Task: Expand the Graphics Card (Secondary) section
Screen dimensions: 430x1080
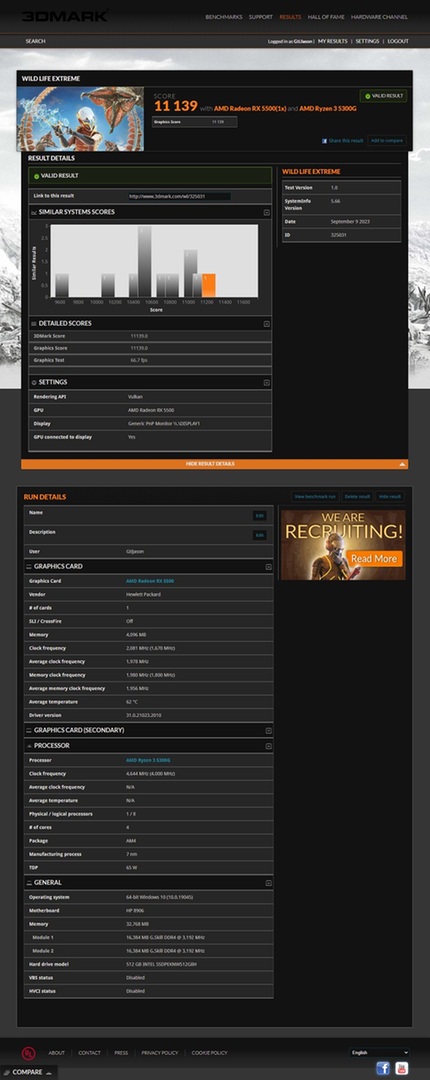Action: [268, 731]
